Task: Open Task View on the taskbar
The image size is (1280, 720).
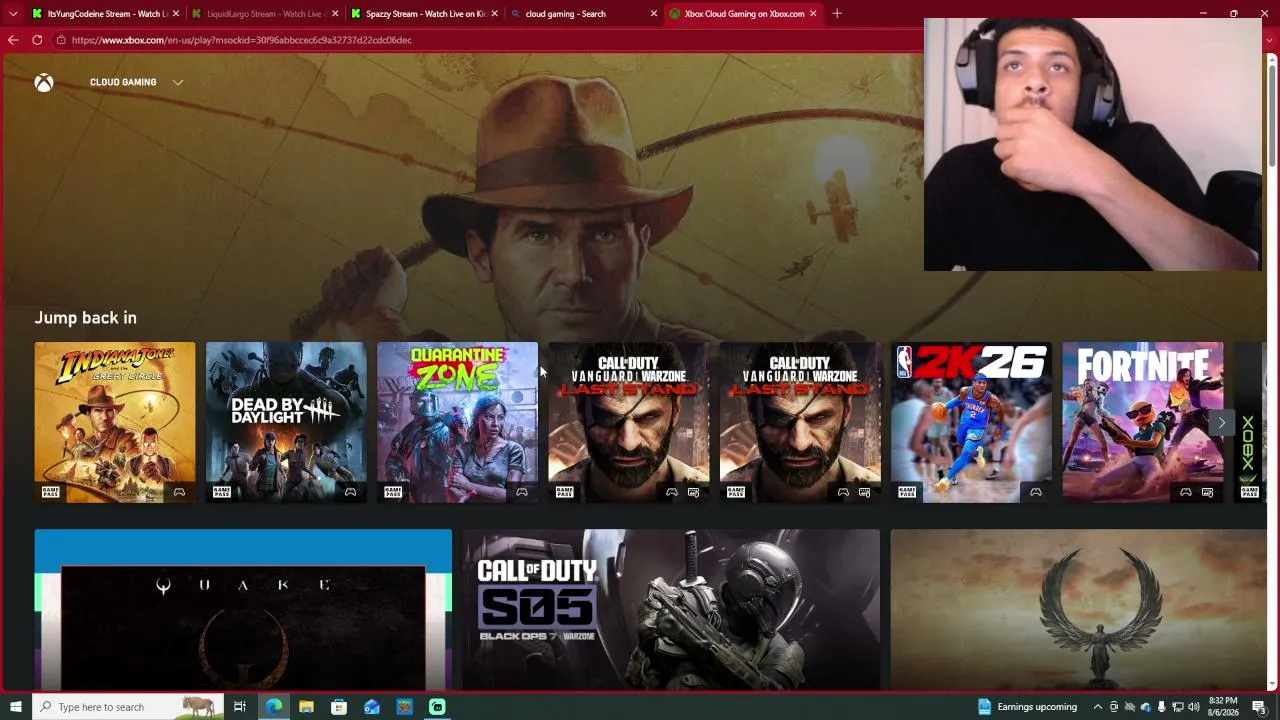Action: tap(240, 707)
